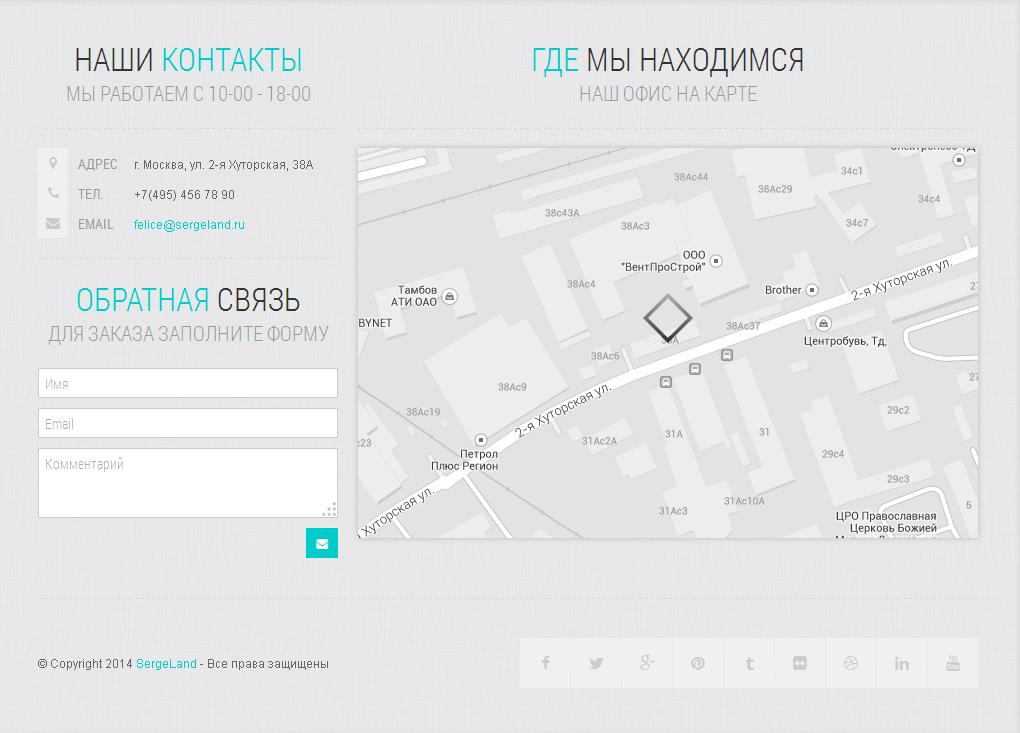Click the Brother map marker icon
Screen dimensions: 1020x733
[x=812, y=290]
